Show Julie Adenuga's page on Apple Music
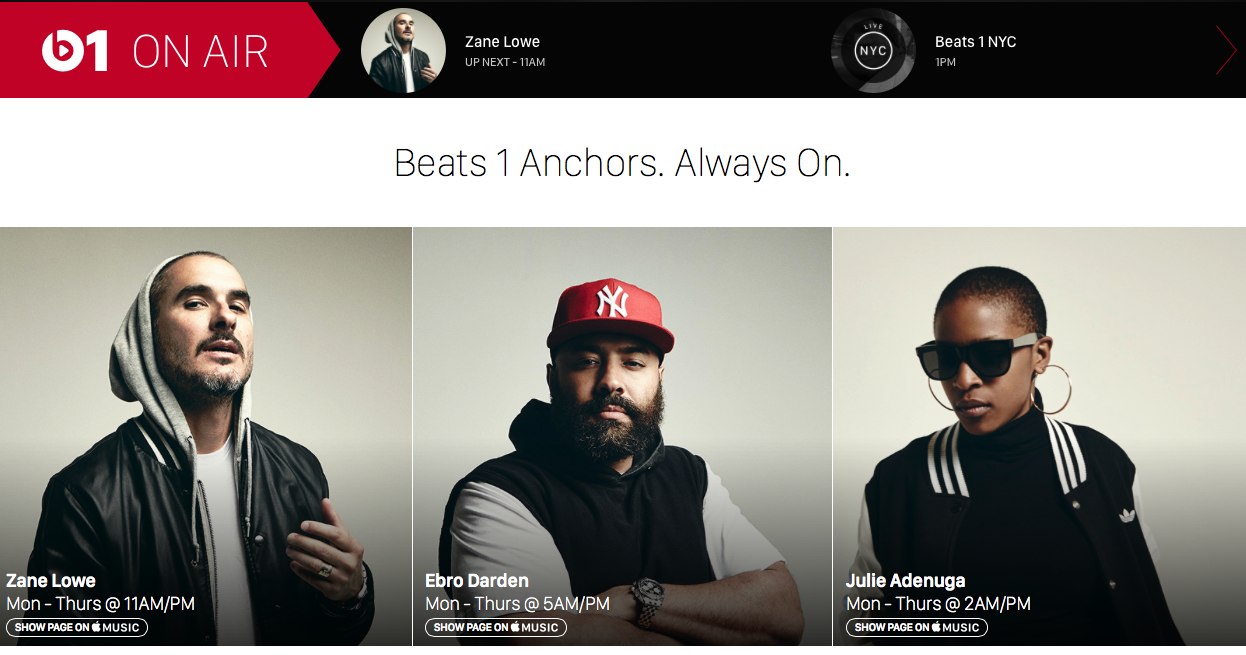 [917, 628]
